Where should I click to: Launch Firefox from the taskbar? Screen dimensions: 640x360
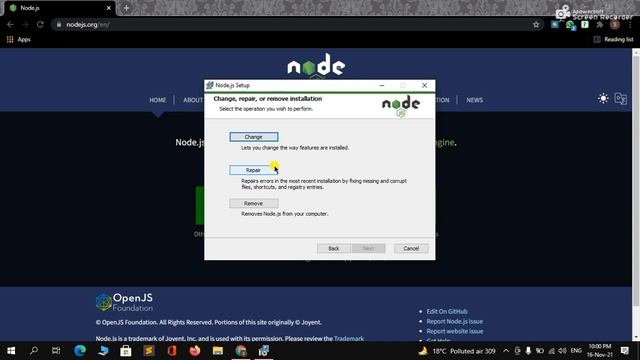coord(195,351)
